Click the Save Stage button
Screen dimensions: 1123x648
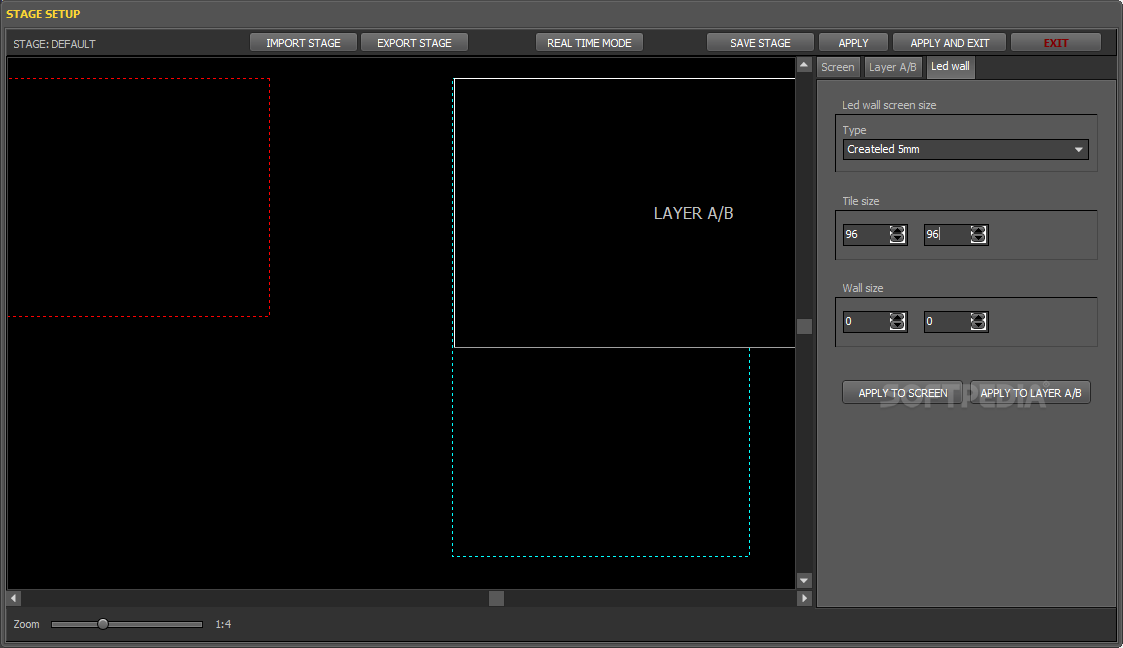pos(760,43)
